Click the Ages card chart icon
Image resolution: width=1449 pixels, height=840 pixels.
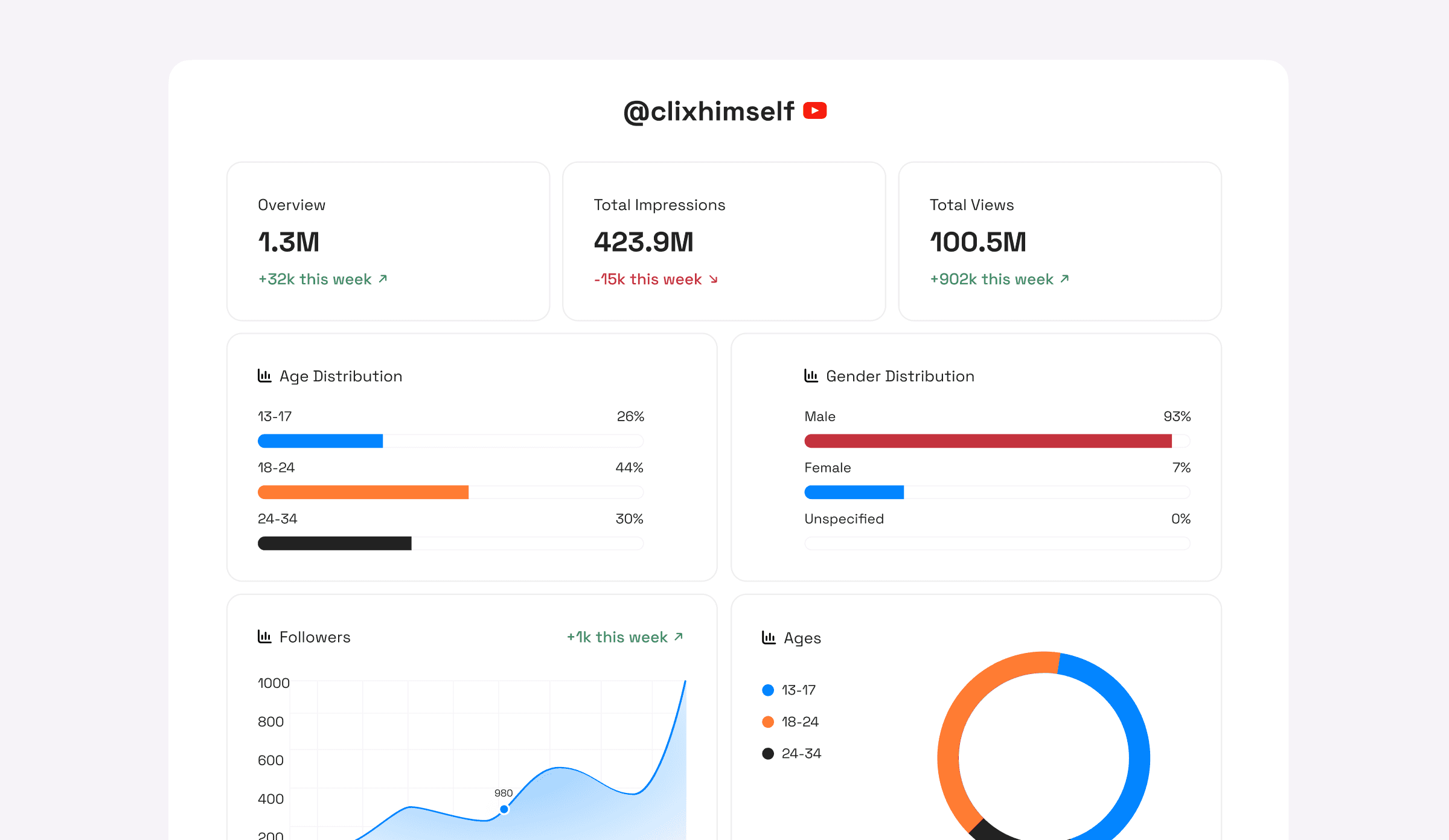tap(769, 638)
